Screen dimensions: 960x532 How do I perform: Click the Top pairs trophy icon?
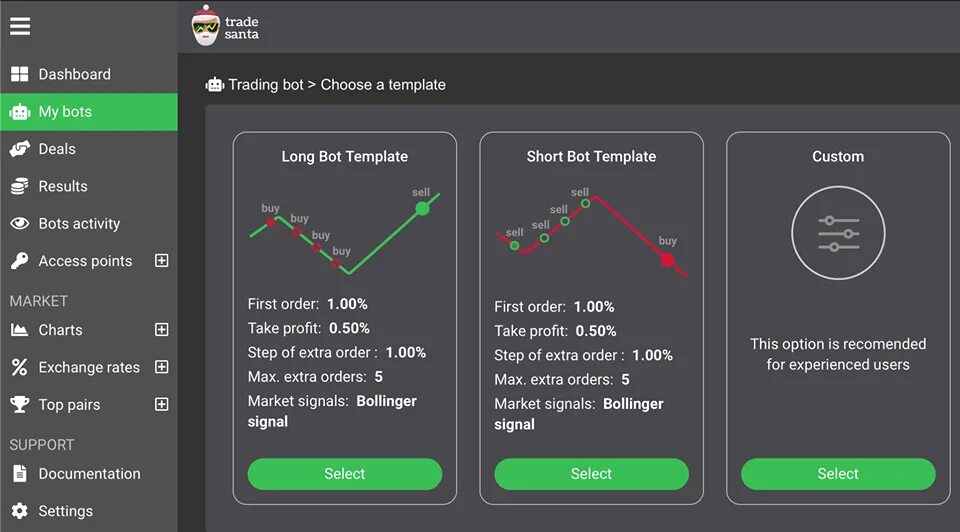point(19,405)
